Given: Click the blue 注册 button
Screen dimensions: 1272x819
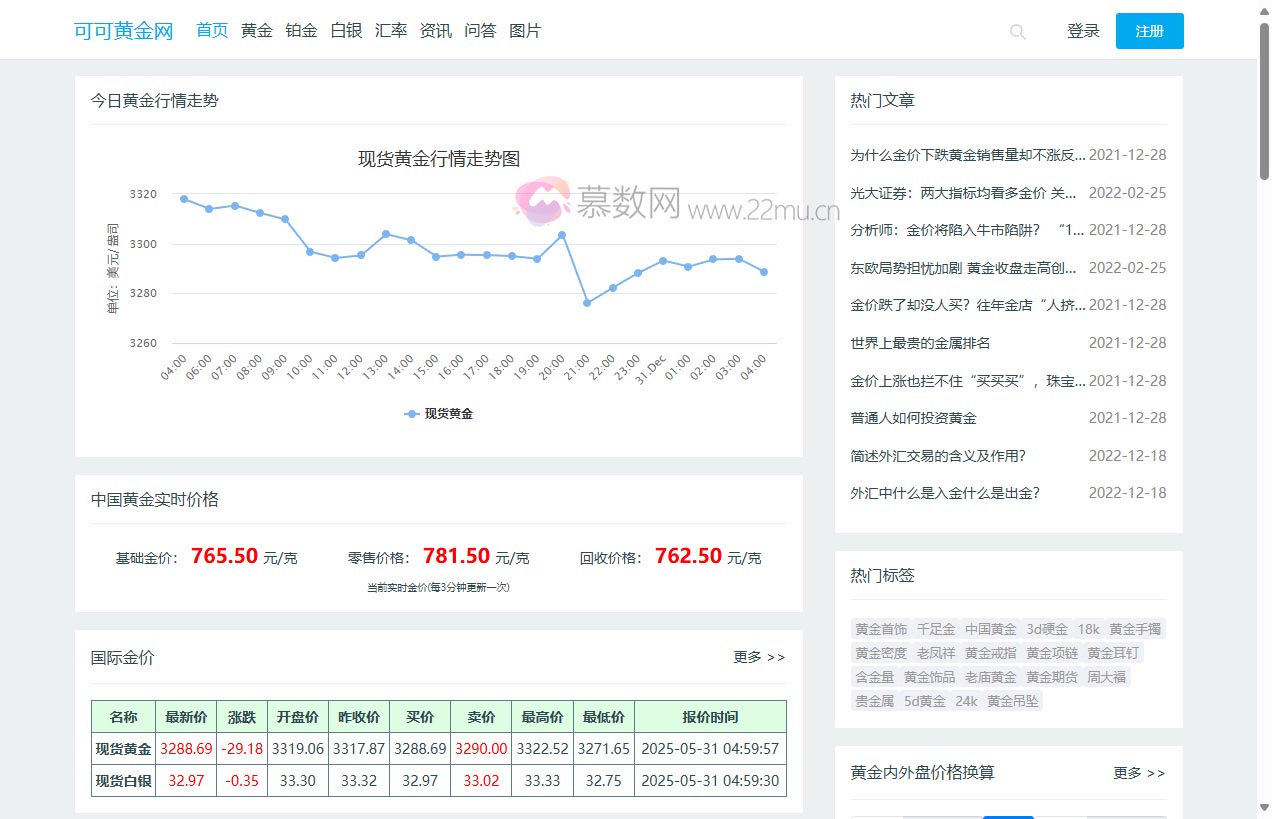Looking at the screenshot, I should pos(1149,31).
